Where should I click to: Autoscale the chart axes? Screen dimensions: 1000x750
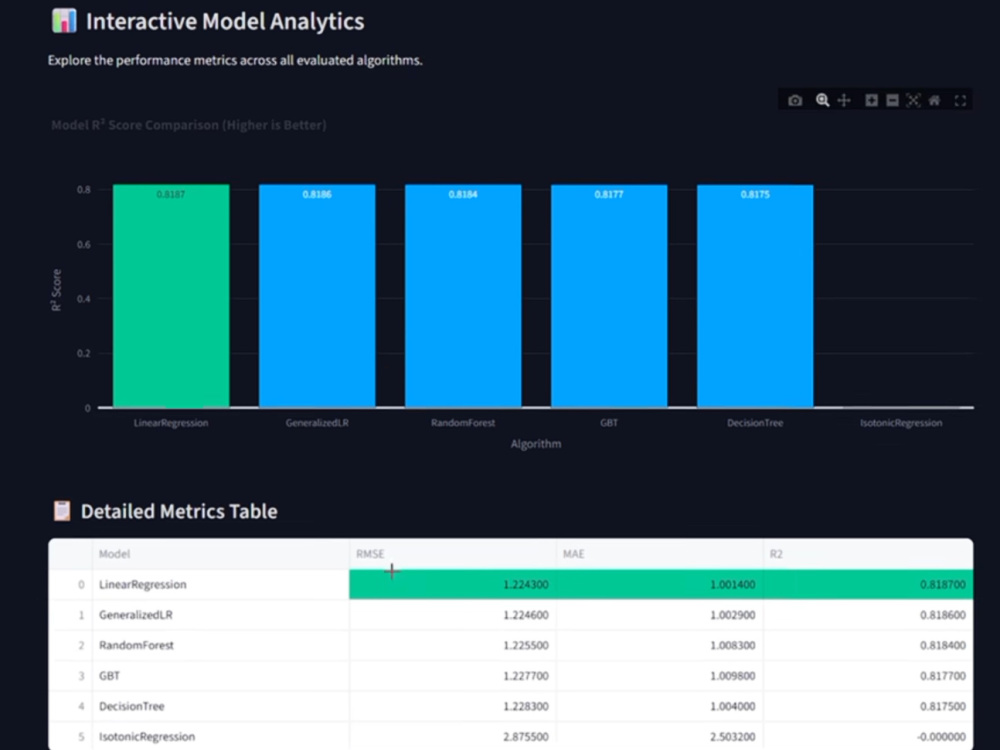[913, 100]
